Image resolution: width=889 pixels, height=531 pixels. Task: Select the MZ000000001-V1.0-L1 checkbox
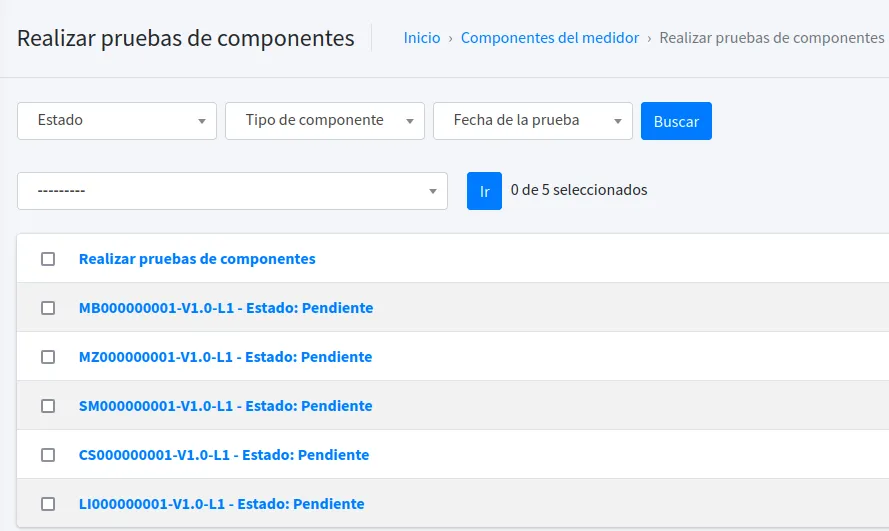click(48, 357)
